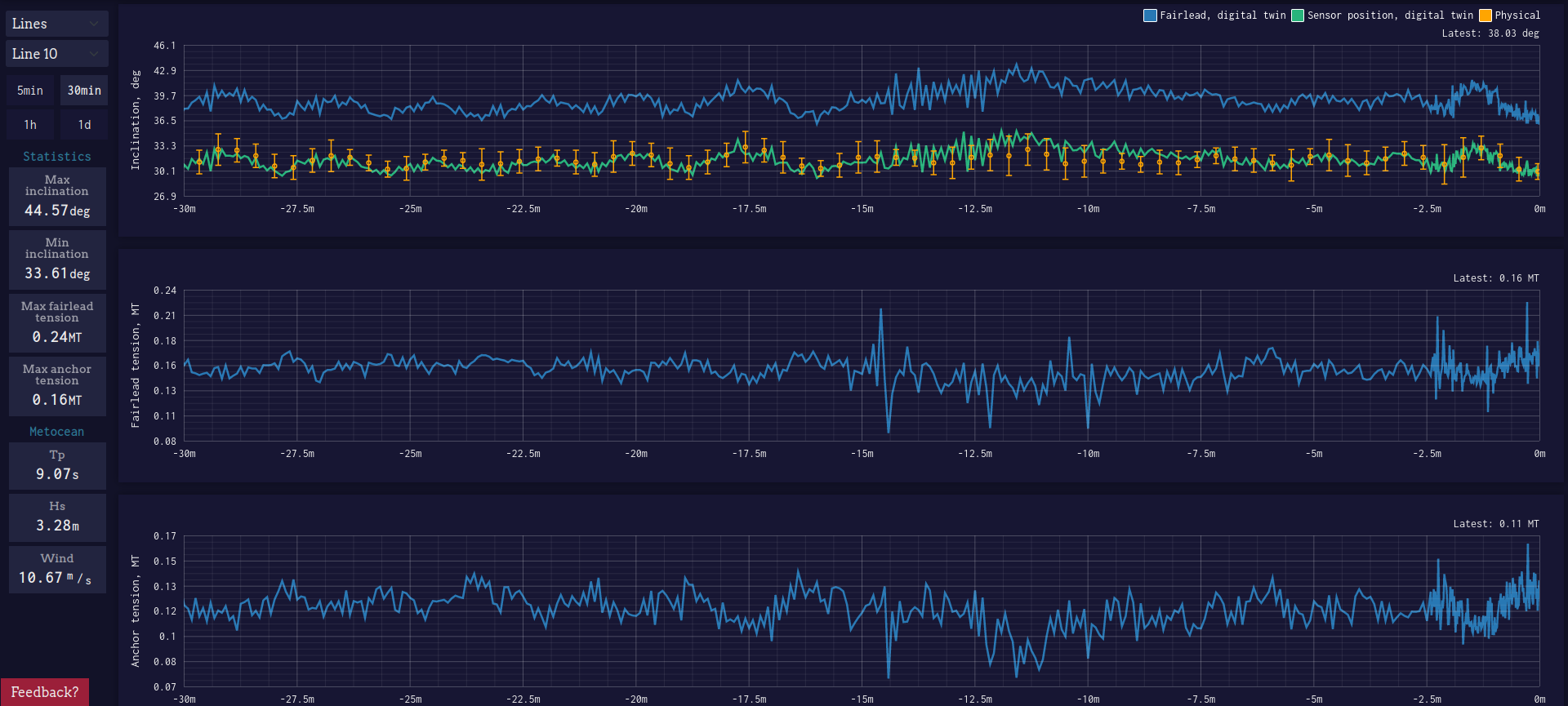Click the Max inclination 44.57 deg card
The height and width of the screenshot is (706, 1568).
pyautogui.click(x=57, y=197)
